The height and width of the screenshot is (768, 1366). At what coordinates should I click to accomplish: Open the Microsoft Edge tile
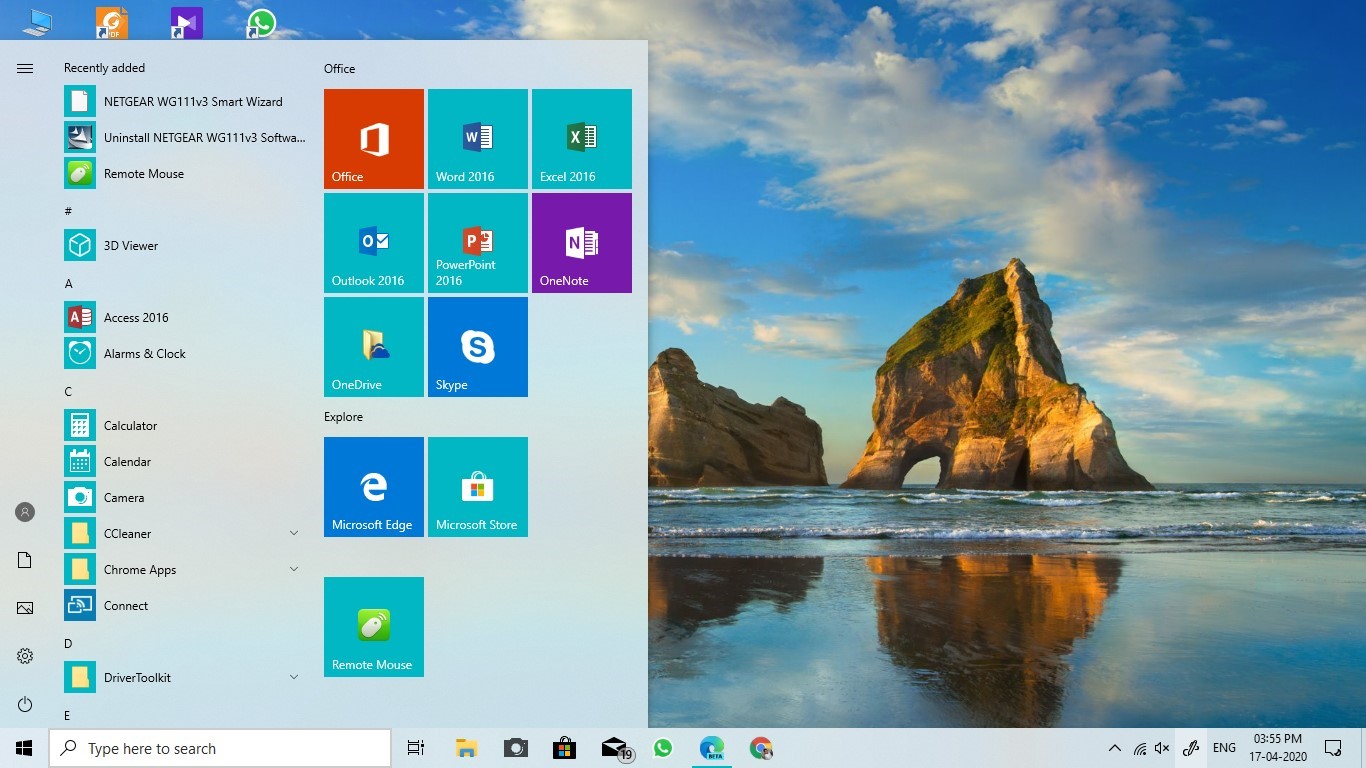point(374,487)
